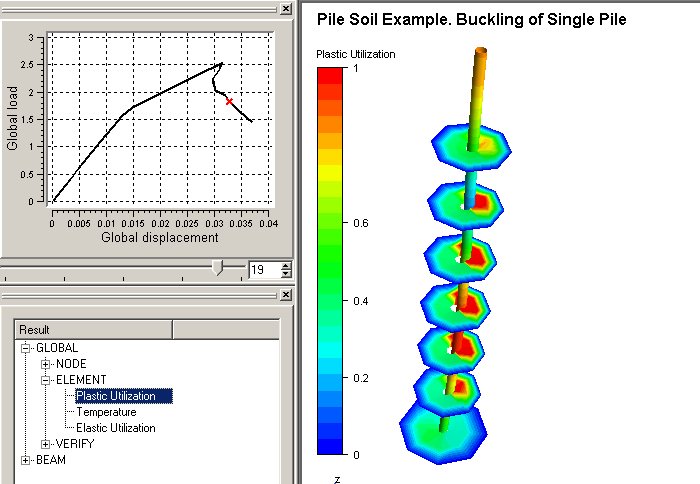Close the Result tree panel
700x484 pixels.
click(x=286, y=294)
